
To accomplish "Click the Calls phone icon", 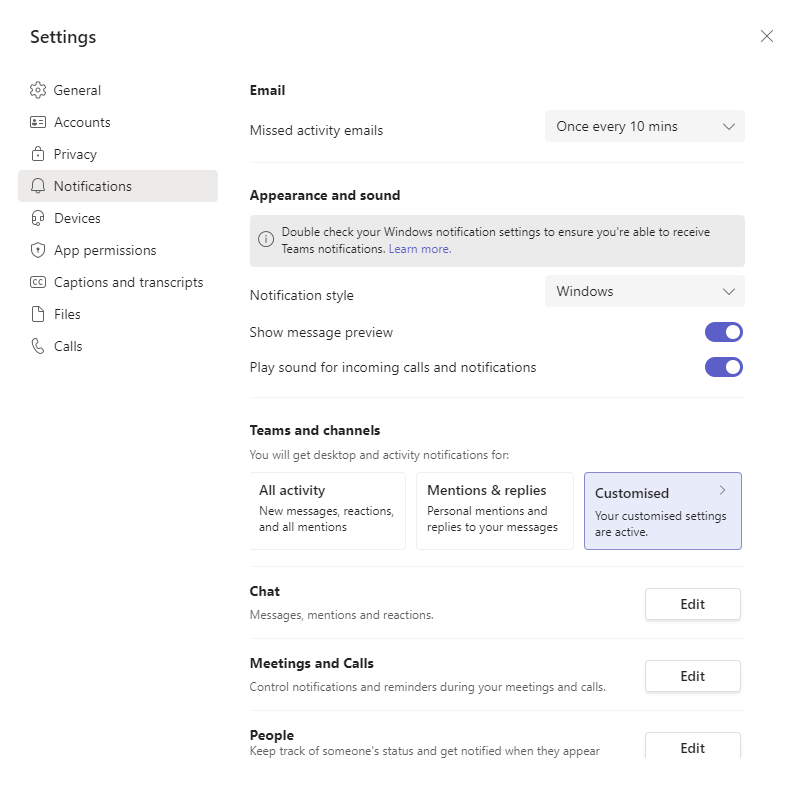I will click(38, 346).
